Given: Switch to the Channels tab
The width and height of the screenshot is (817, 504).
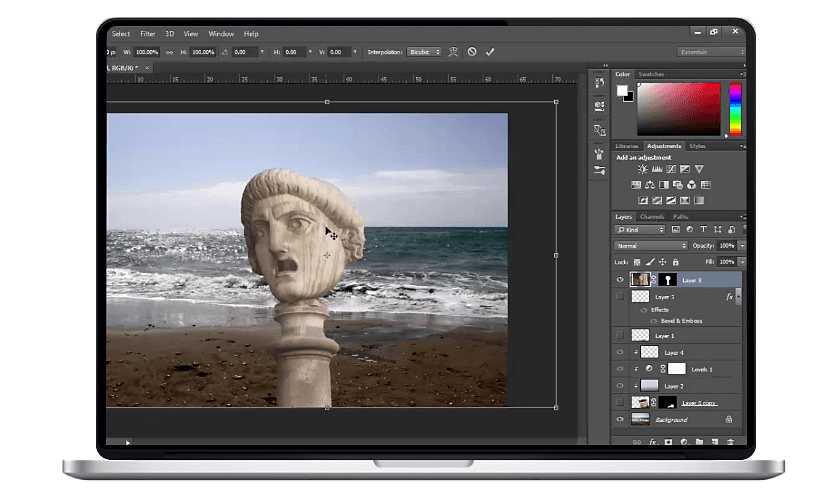Looking at the screenshot, I should tap(651, 217).
